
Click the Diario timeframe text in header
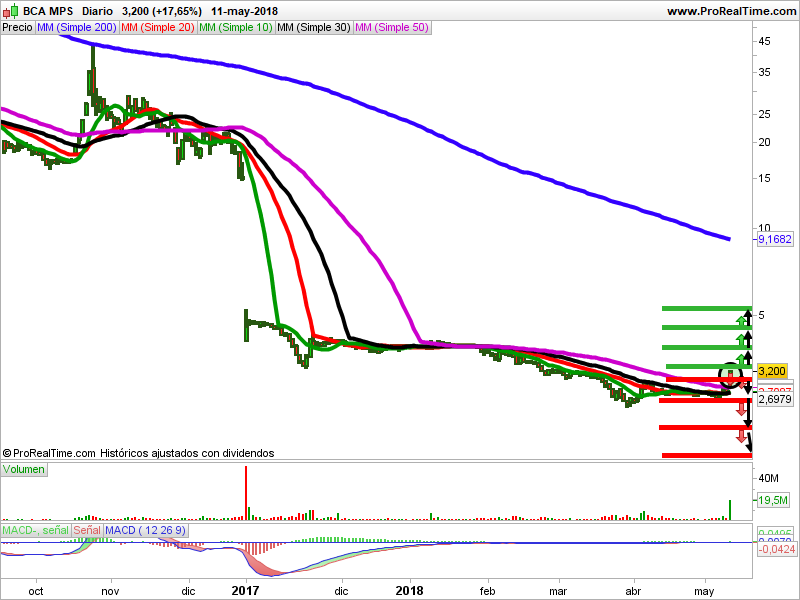(95, 11)
